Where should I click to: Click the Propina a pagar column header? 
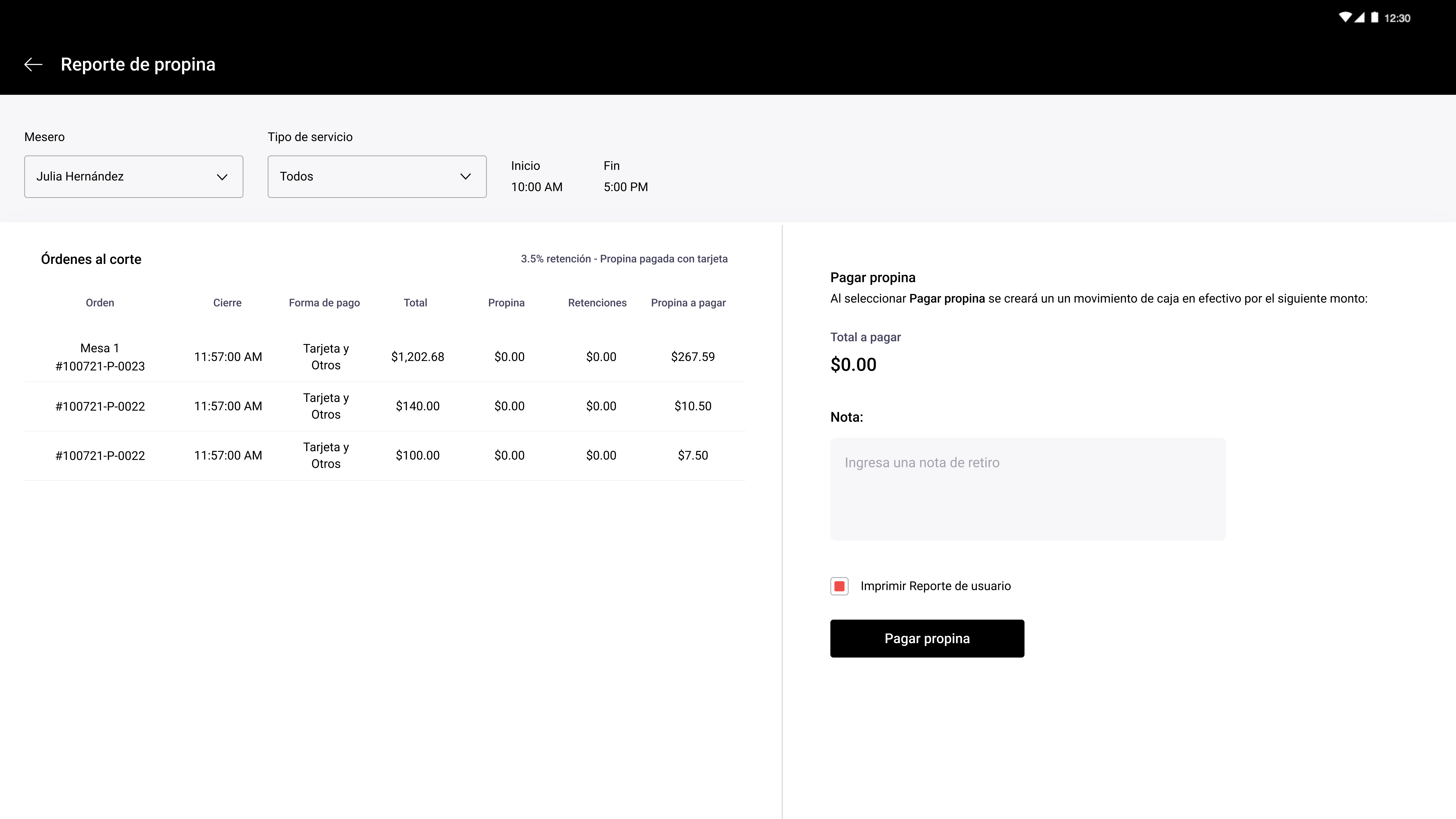click(x=688, y=303)
